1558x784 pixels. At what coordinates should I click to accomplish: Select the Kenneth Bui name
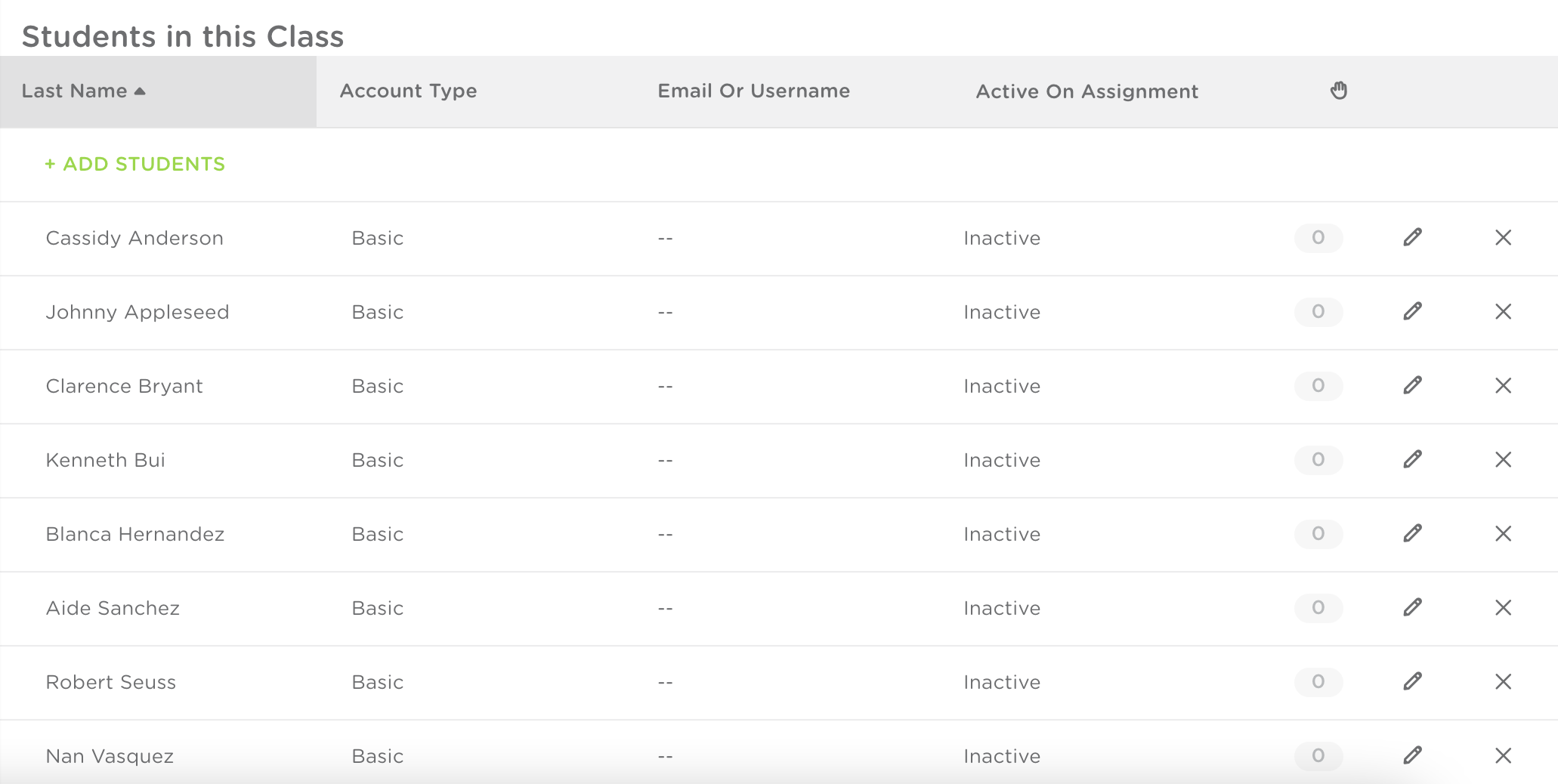tap(105, 460)
